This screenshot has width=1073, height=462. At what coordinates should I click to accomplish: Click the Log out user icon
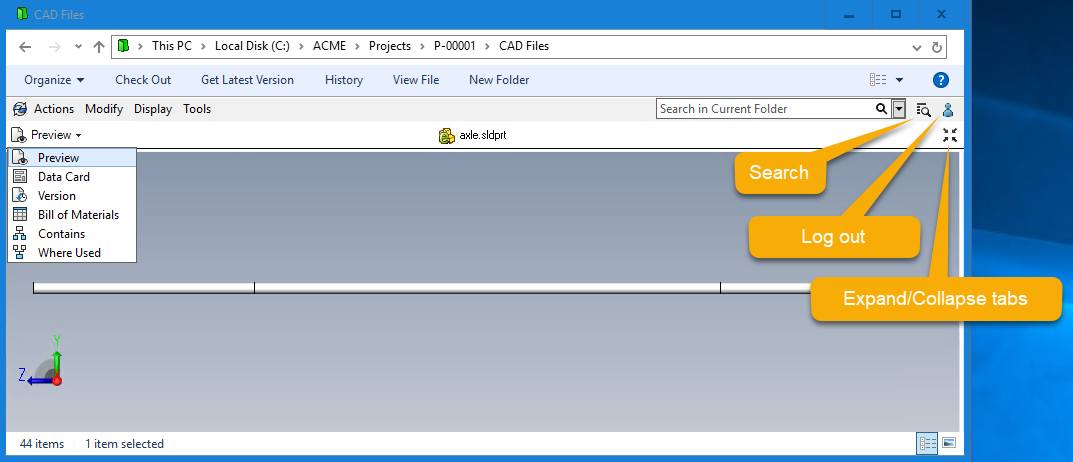948,110
